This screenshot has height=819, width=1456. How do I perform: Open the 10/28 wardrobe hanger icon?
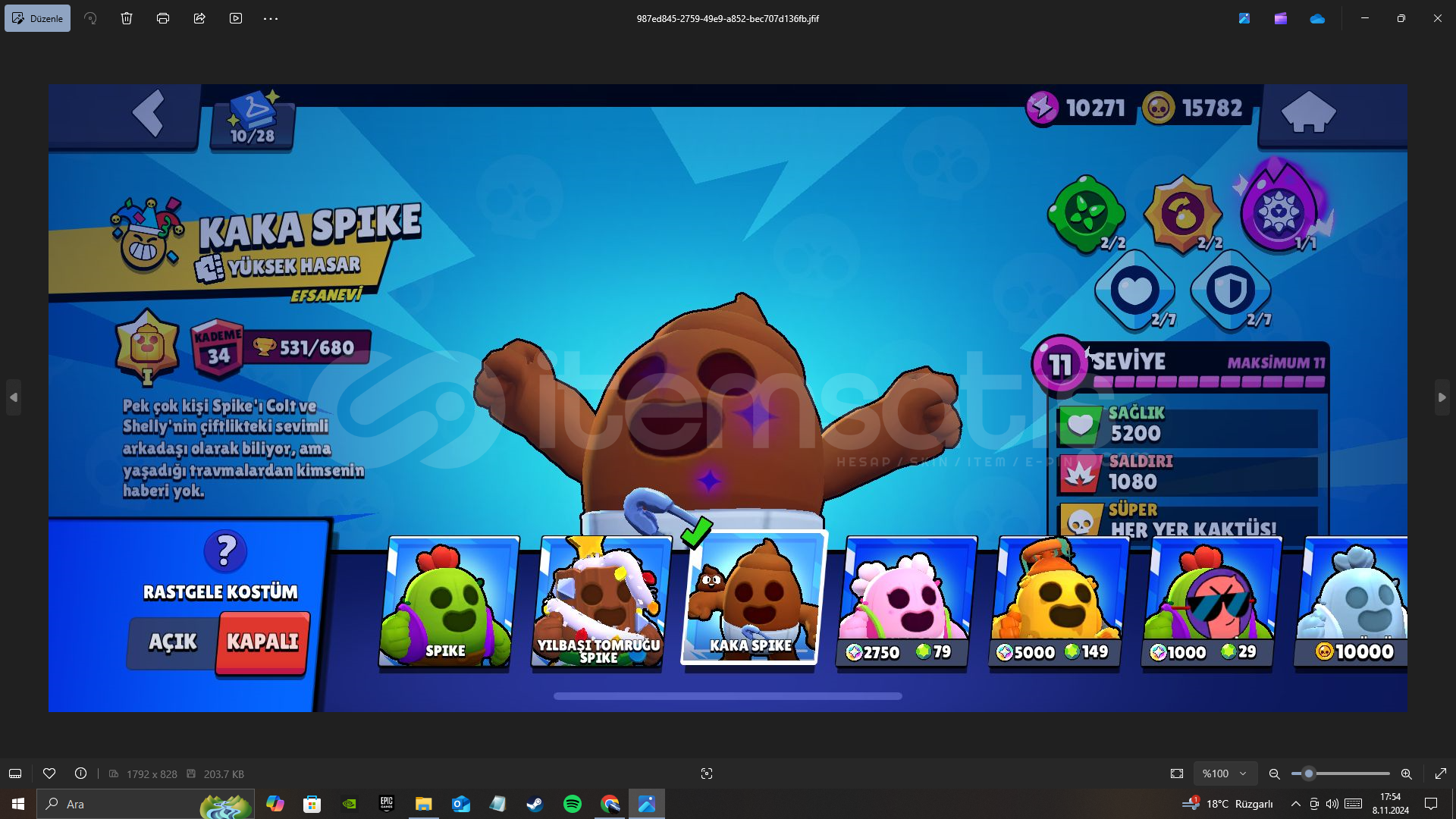pyautogui.click(x=253, y=119)
